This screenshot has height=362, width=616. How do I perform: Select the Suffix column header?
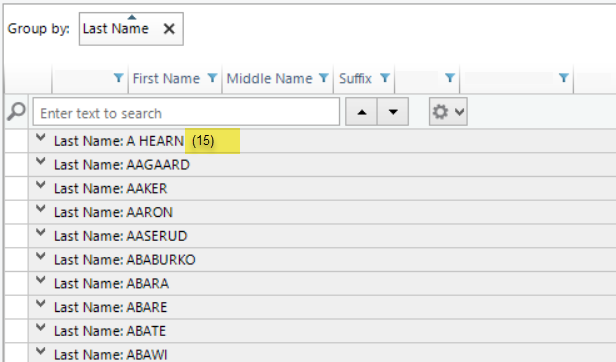[355, 79]
